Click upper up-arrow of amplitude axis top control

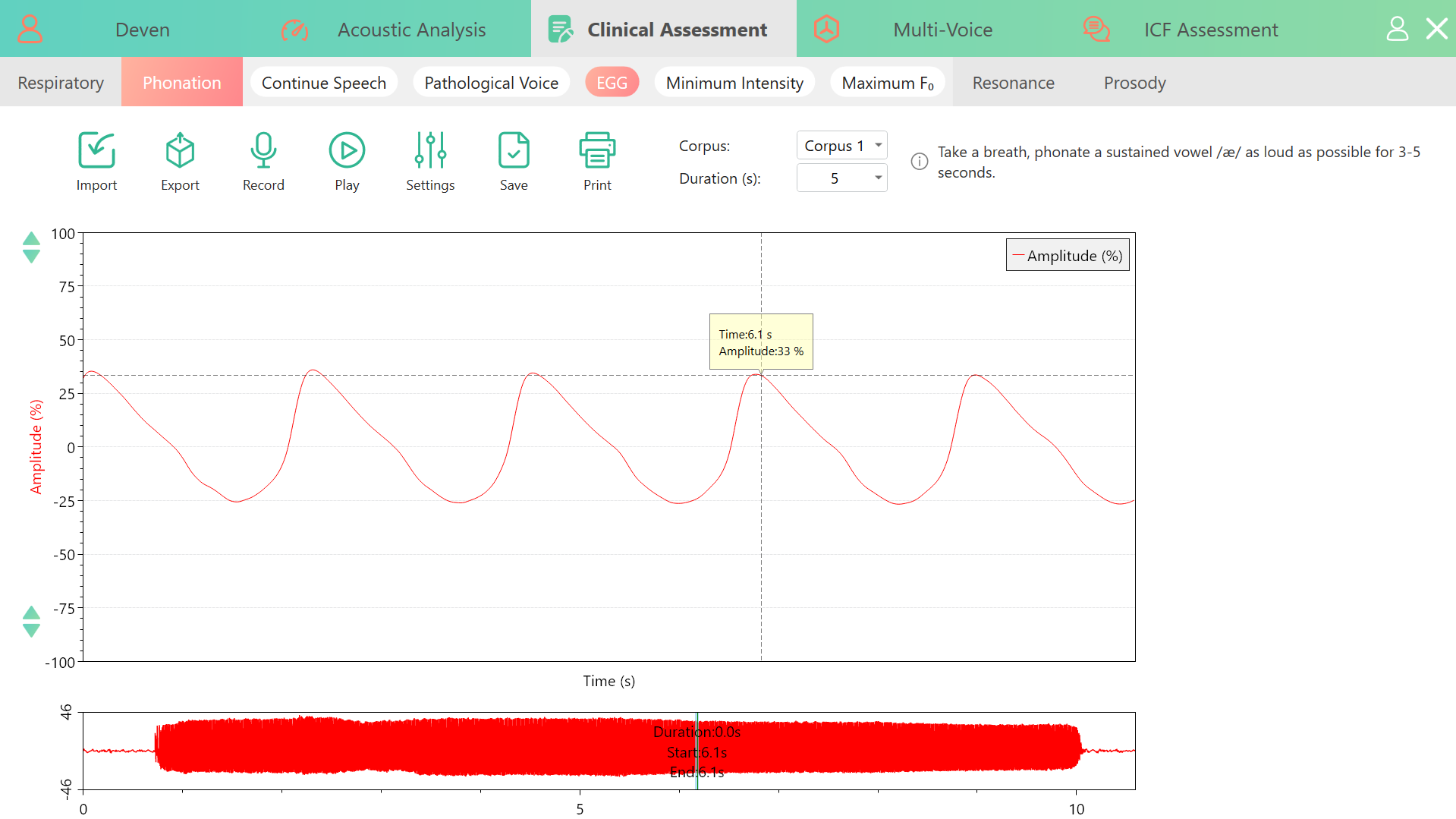click(x=31, y=238)
